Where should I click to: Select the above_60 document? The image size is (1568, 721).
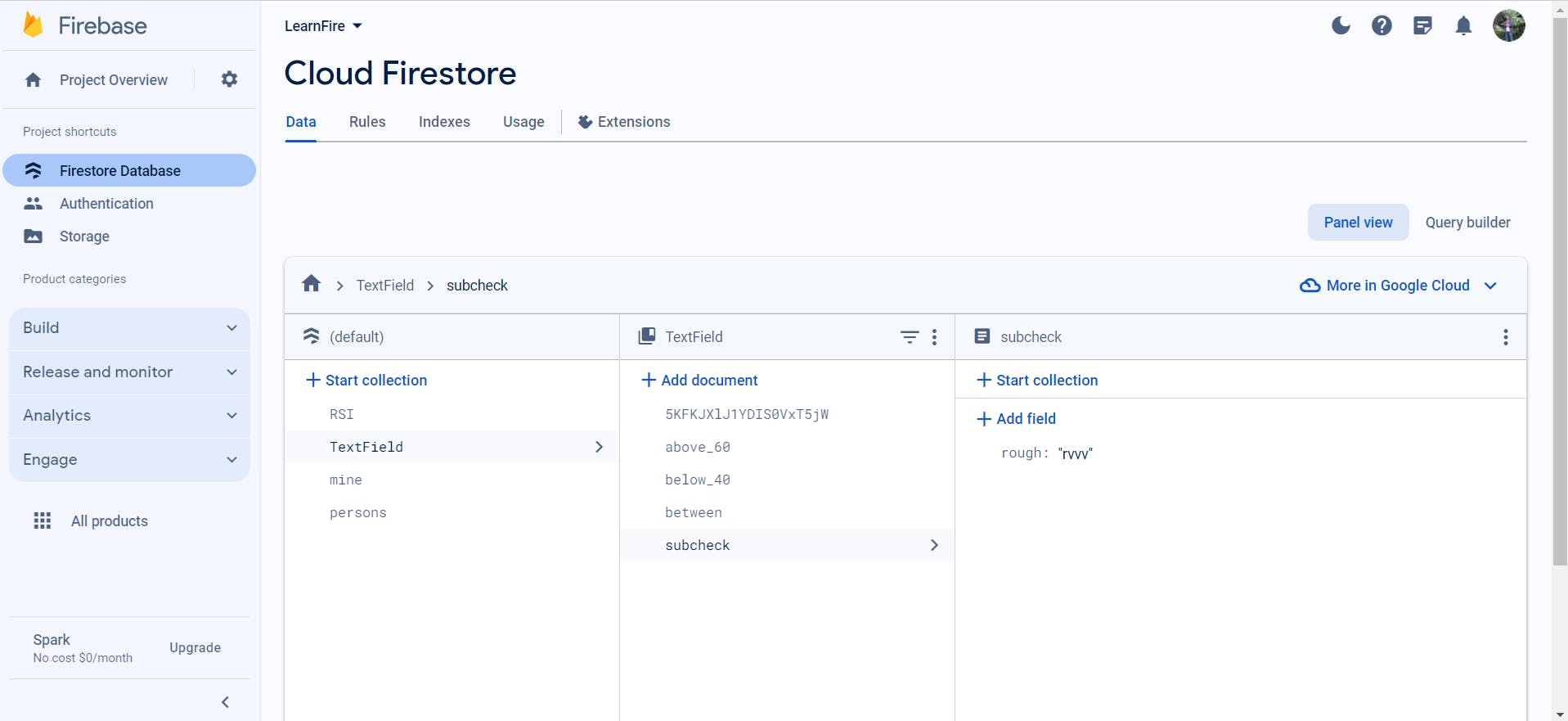[x=698, y=447]
